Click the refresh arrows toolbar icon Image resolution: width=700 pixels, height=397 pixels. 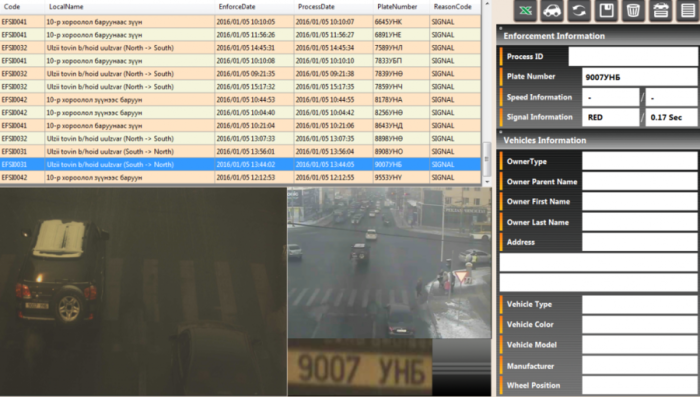click(x=579, y=10)
